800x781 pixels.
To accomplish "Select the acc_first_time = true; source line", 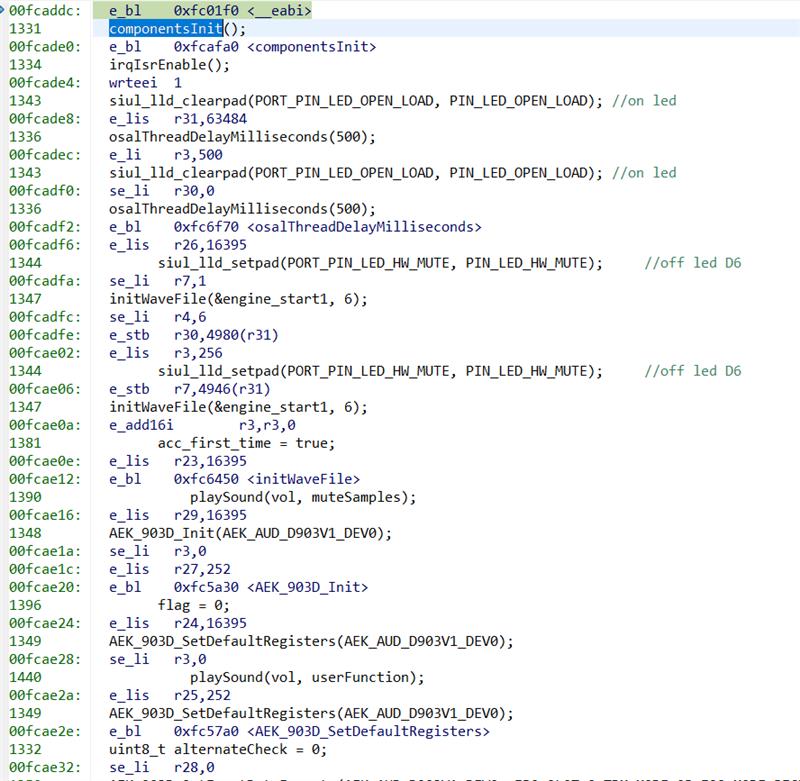I will click(246, 443).
